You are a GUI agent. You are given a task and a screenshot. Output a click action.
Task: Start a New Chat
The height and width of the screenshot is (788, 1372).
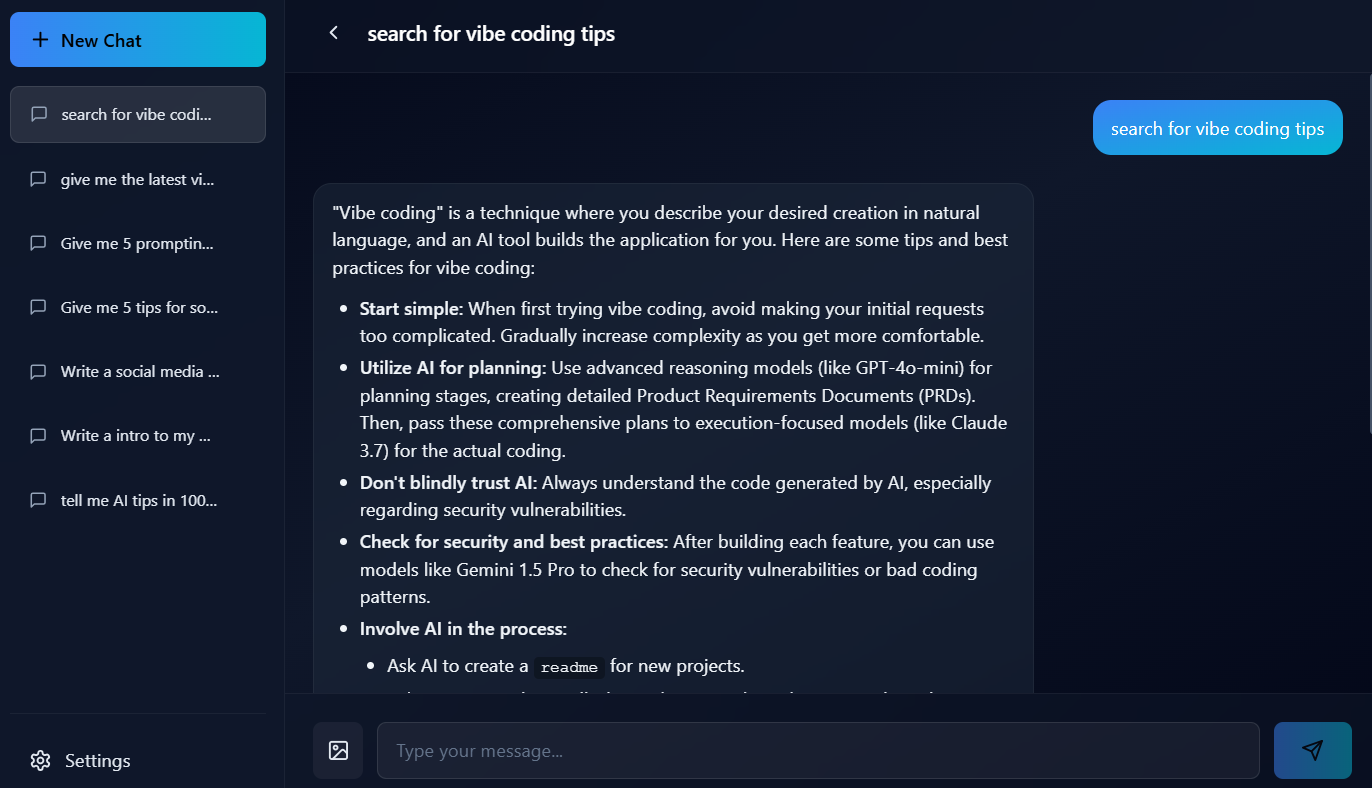click(x=138, y=40)
